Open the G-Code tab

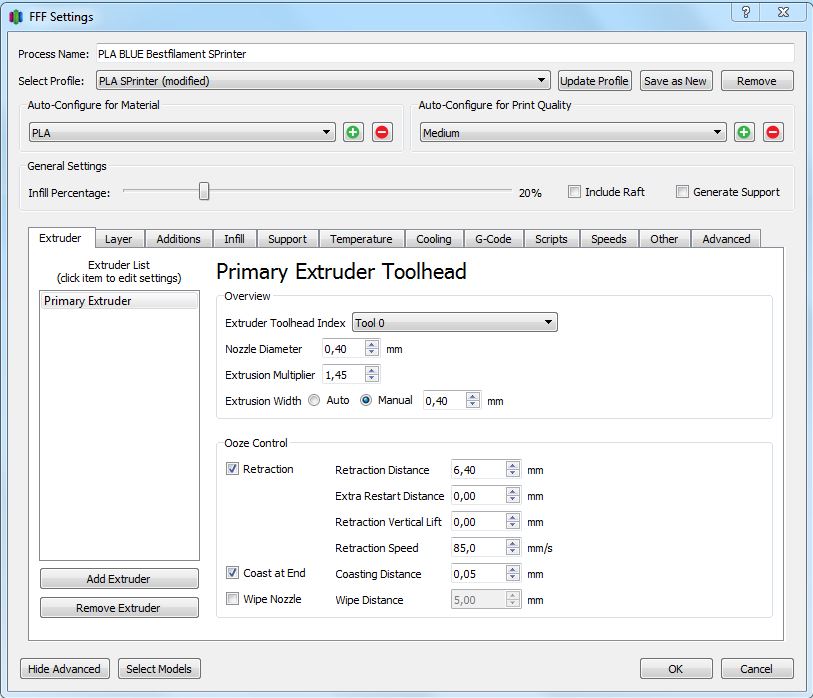point(493,239)
